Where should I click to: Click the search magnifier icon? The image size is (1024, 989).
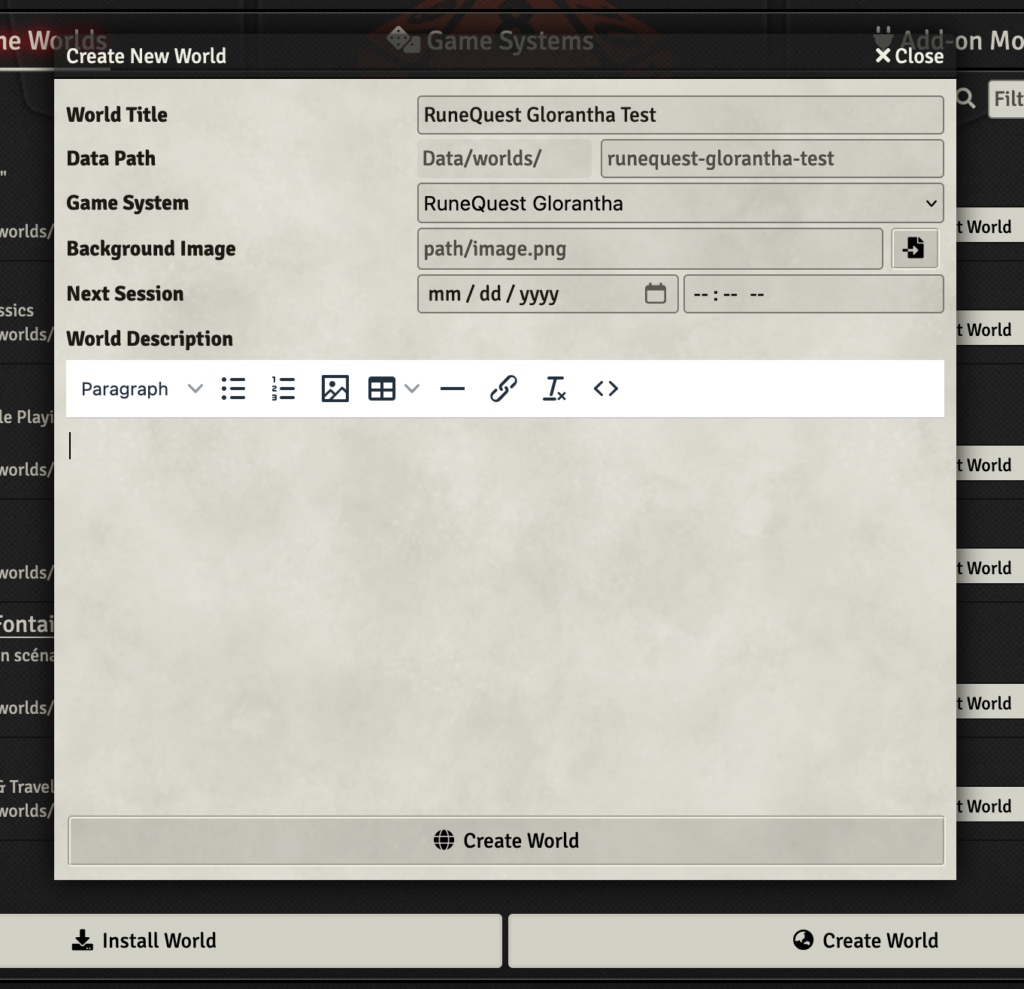pyautogui.click(x=966, y=99)
